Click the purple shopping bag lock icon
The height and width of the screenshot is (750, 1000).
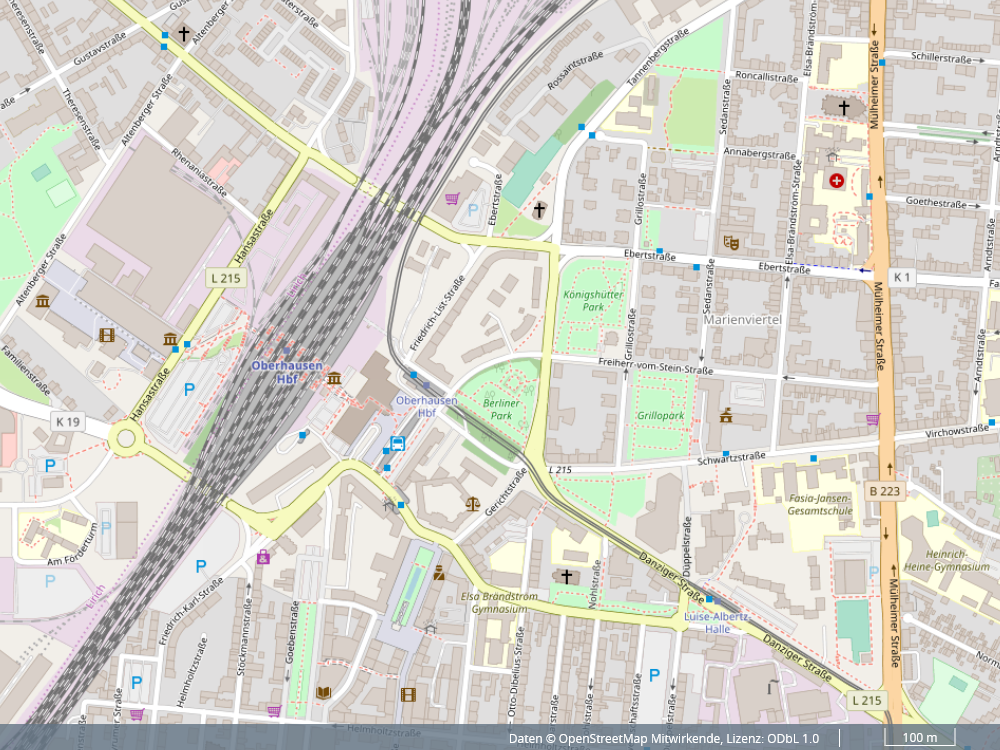click(x=263, y=557)
